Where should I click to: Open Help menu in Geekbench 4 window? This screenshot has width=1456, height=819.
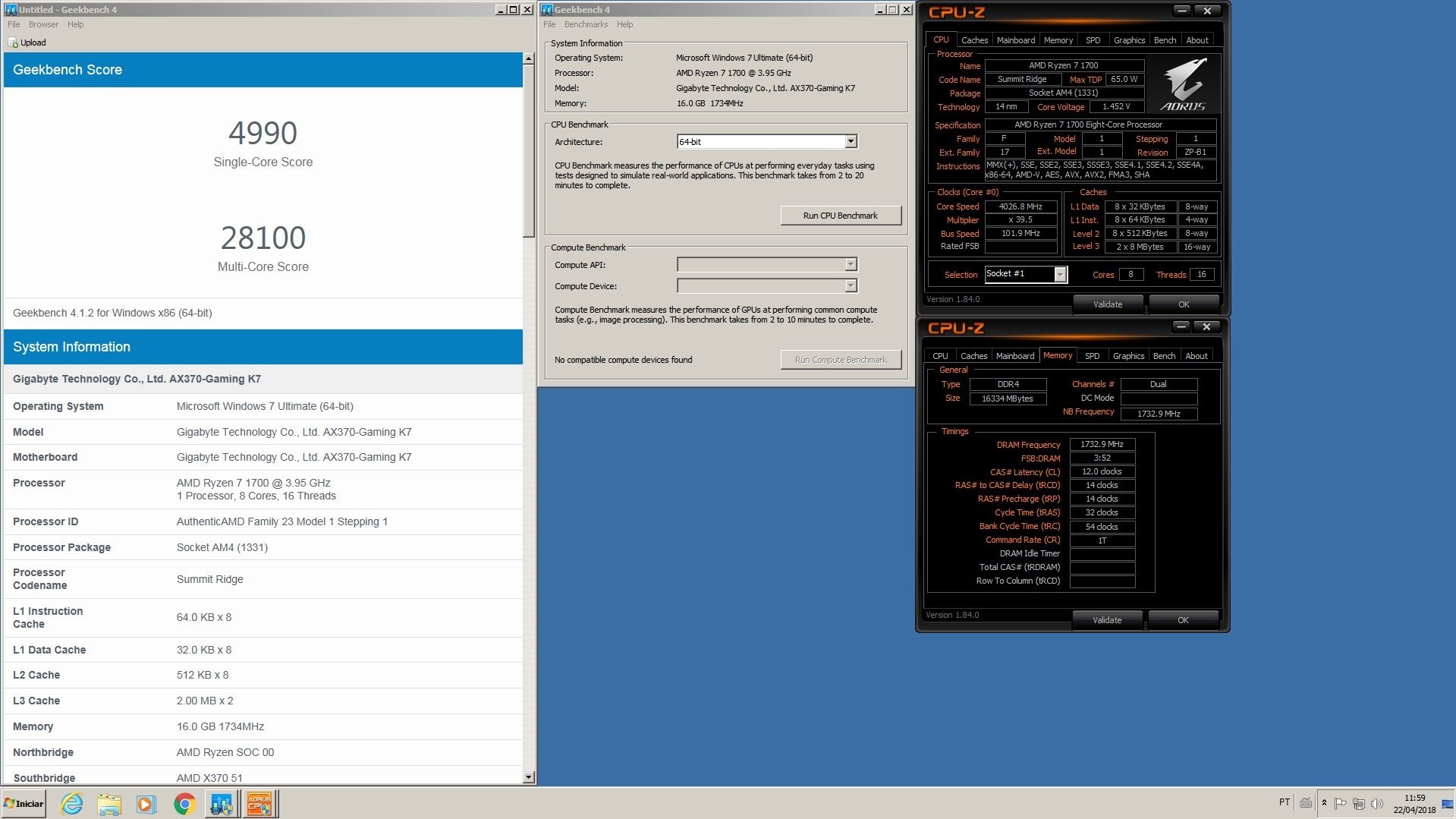pos(624,24)
